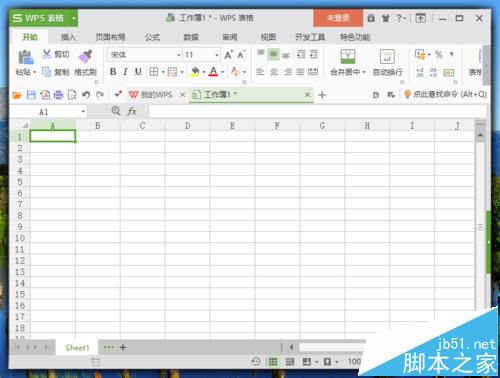
Task: Click the search command box (点此查找命令)
Action: (445, 95)
